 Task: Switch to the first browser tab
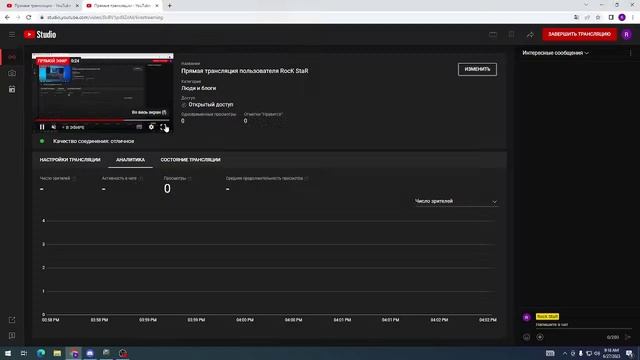[x=42, y=6]
